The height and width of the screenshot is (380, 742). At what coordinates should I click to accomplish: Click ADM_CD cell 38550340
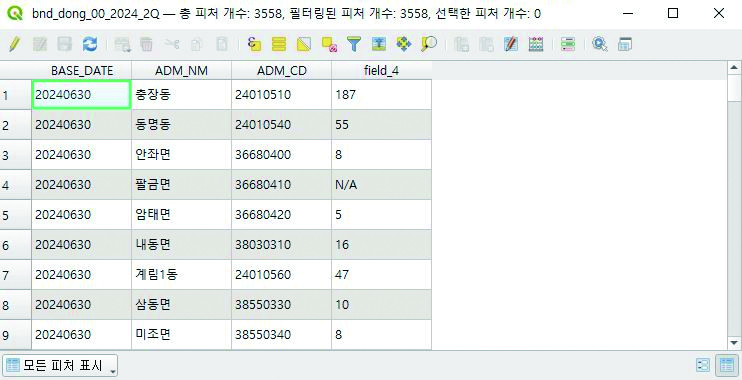point(282,335)
